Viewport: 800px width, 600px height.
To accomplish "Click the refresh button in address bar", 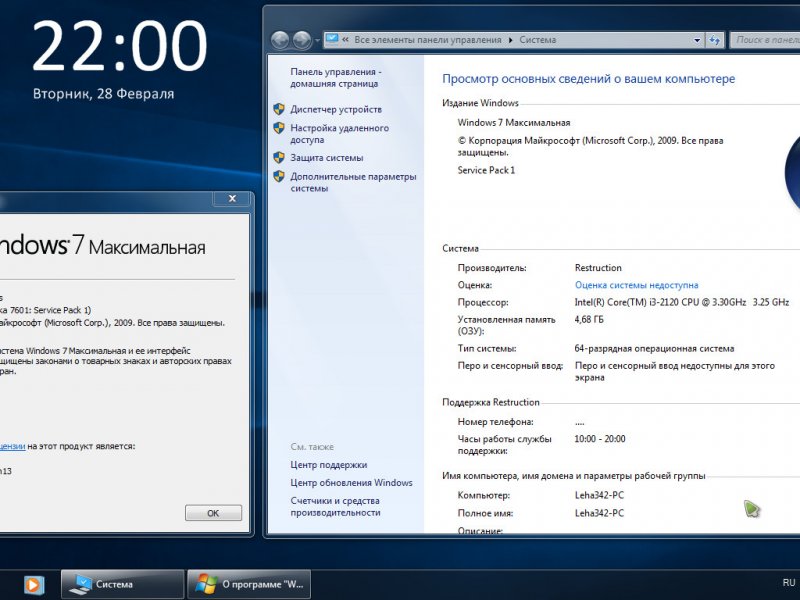I will (714, 40).
